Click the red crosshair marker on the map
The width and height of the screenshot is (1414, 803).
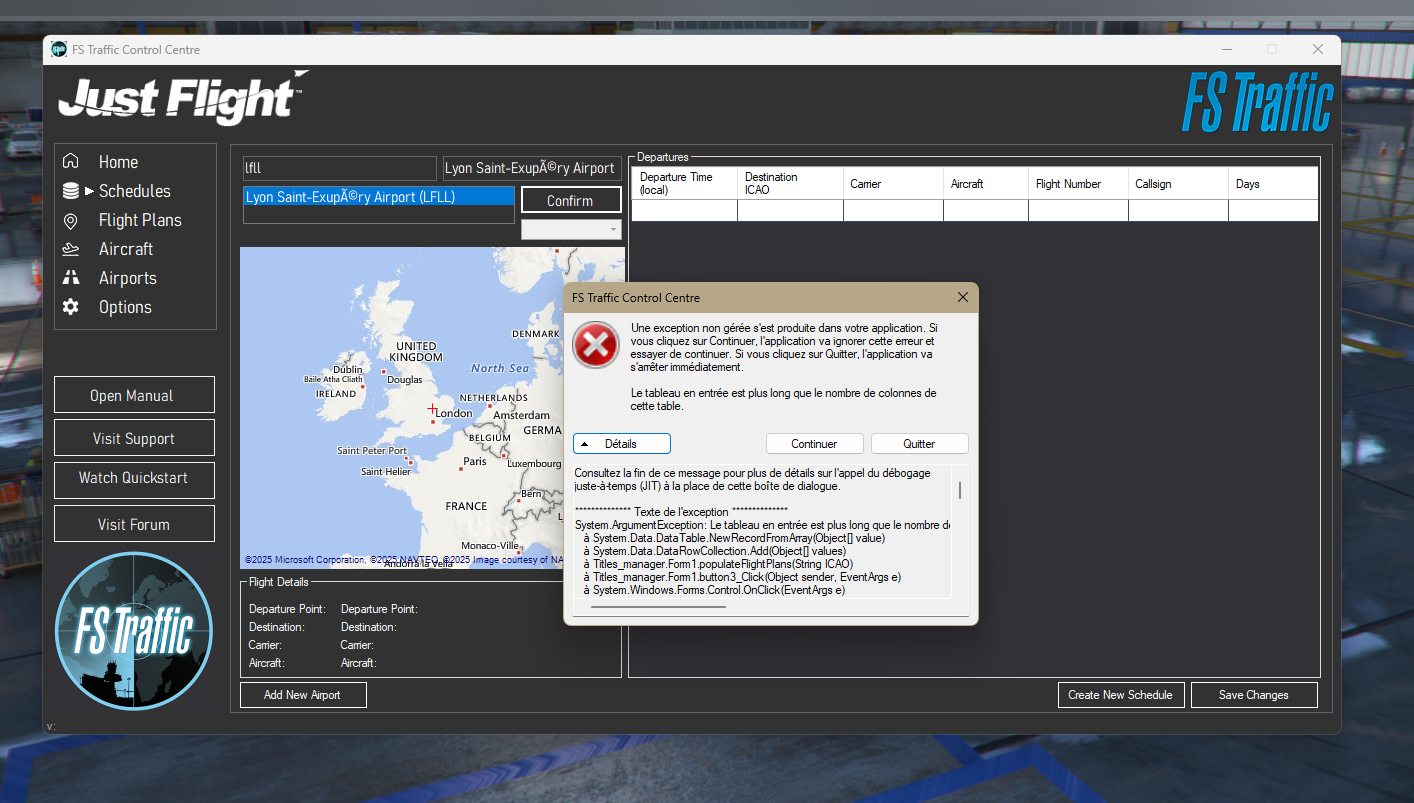point(432,408)
